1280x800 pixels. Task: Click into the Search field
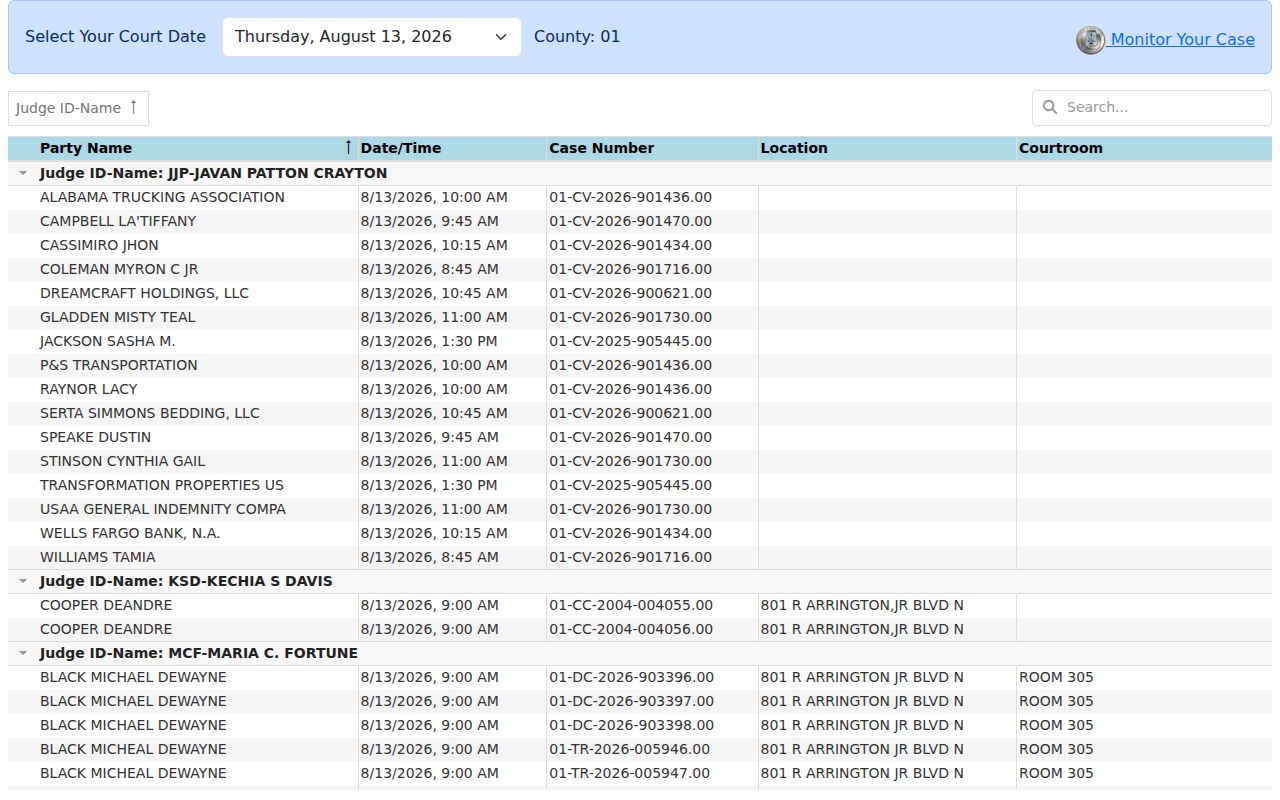(1152, 107)
